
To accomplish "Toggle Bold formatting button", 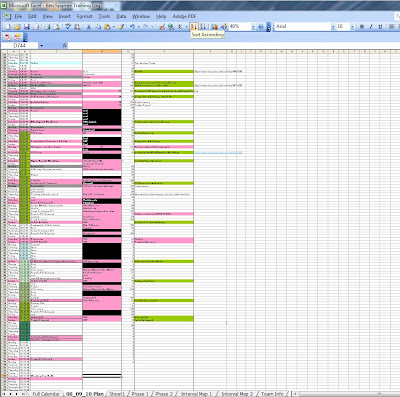I will [362, 27].
